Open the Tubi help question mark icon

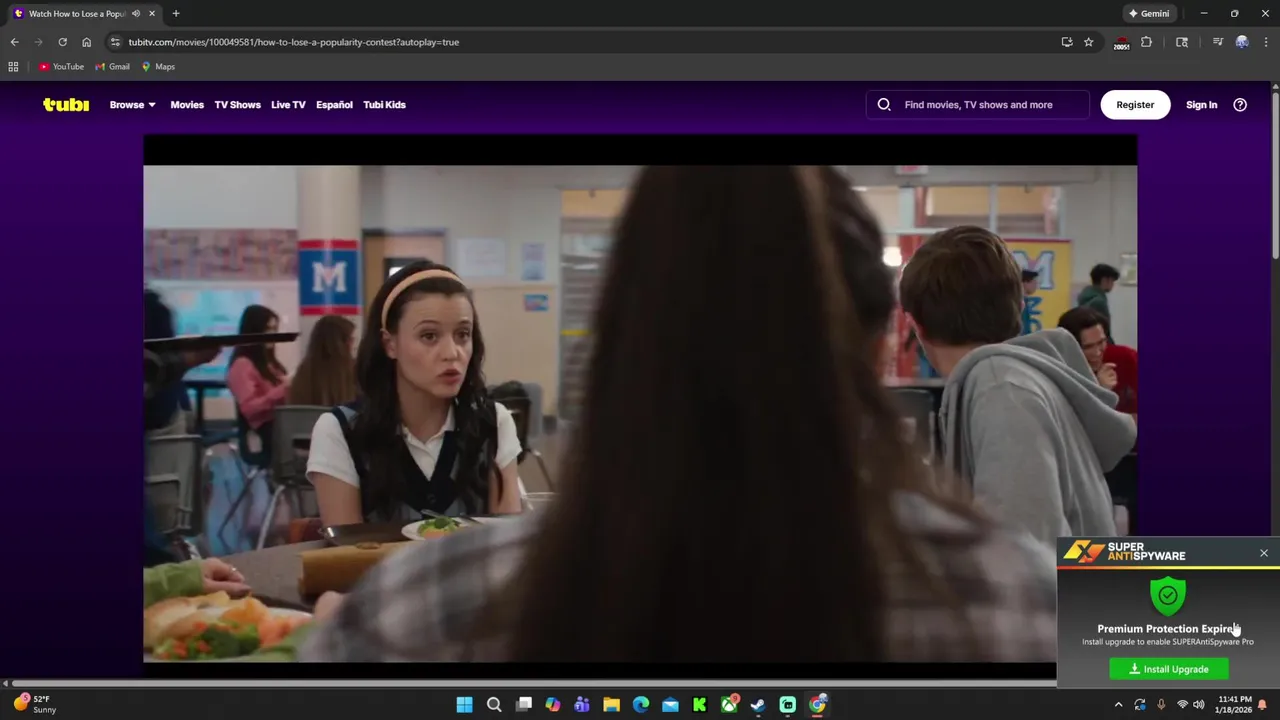tap(1240, 104)
